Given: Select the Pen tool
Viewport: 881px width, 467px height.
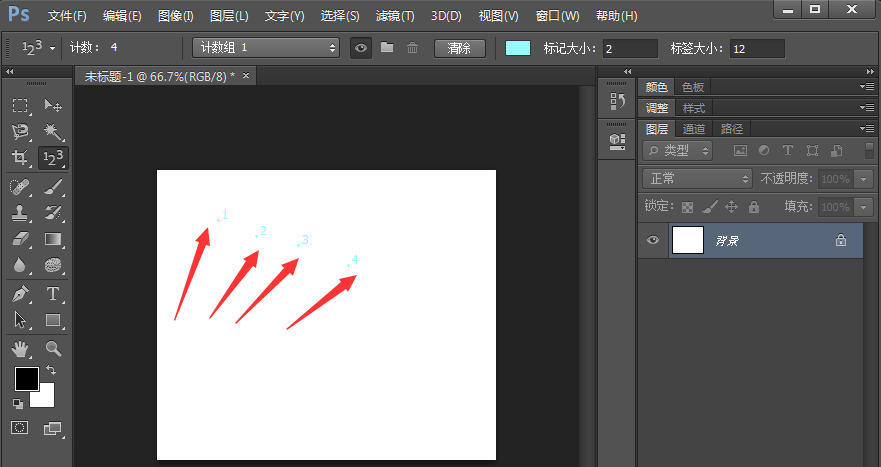Looking at the screenshot, I should (20, 294).
